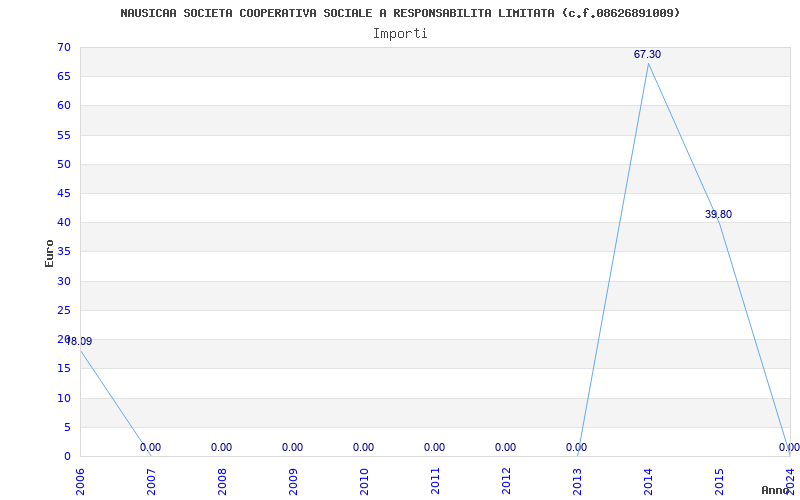Viewport: 800px width, 500px height.
Task: Click the Euro y-axis title
Action: pyautogui.click(x=49, y=253)
